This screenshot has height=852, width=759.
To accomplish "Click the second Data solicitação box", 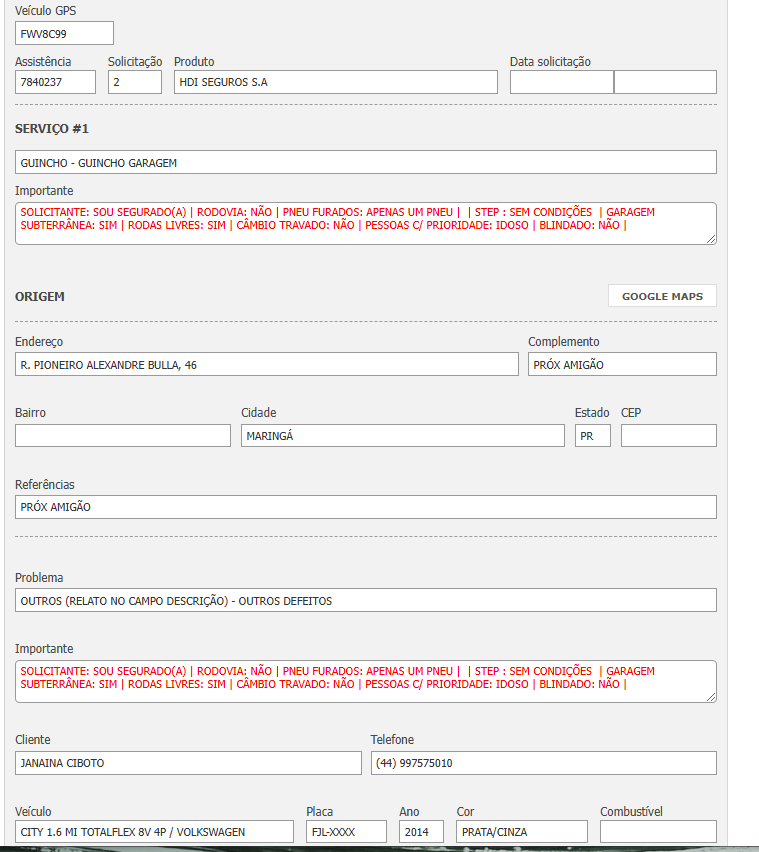I will click(665, 82).
